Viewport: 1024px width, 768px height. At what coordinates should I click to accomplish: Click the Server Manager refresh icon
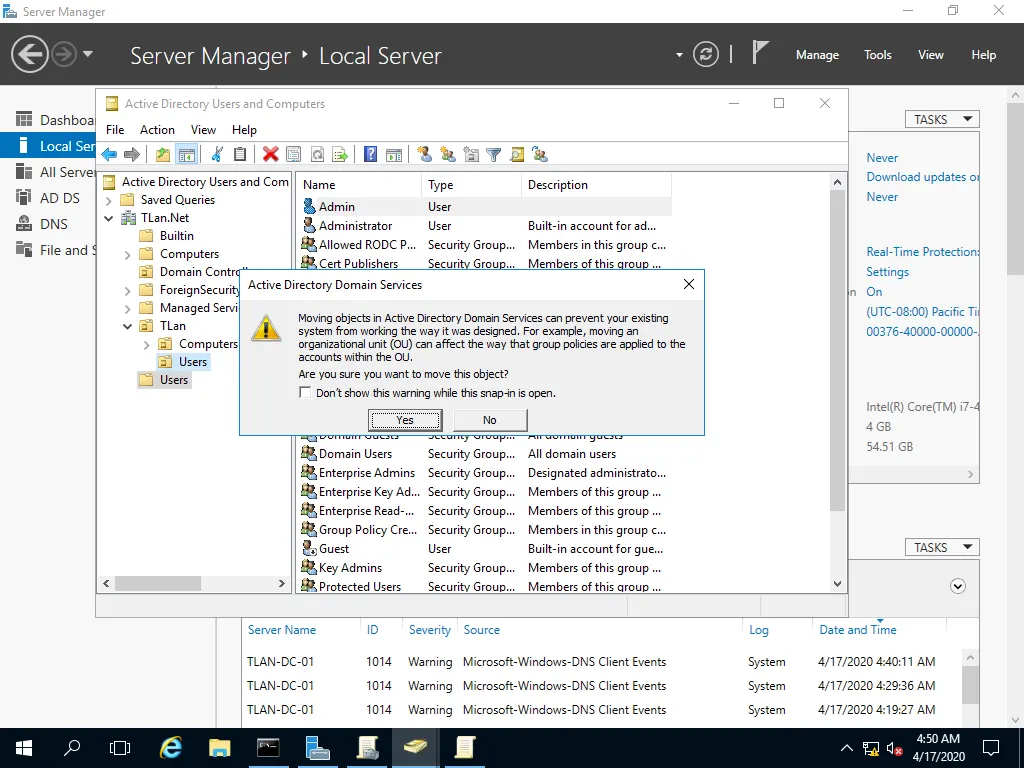coord(706,54)
